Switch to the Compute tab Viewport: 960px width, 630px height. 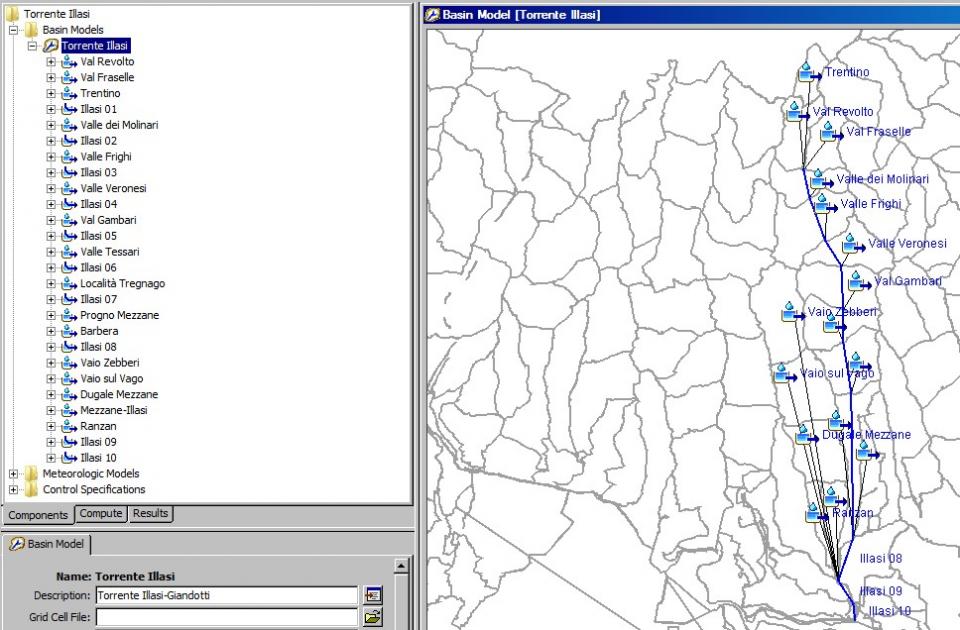(x=101, y=514)
